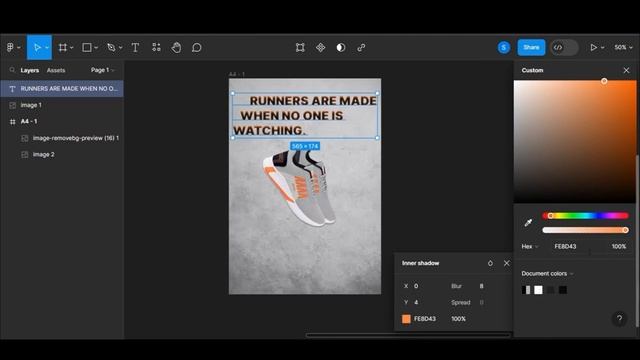Image resolution: width=640 pixels, height=360 pixels.
Task: Open the Page 1 dropdown
Action: pos(102,70)
